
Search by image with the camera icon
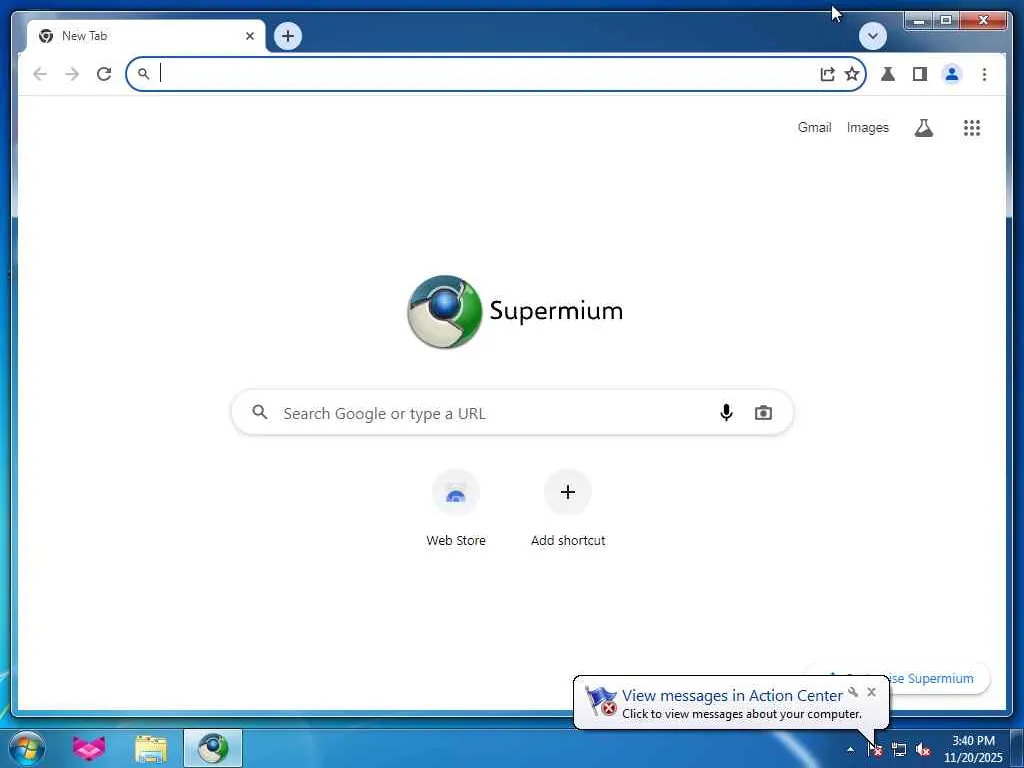click(x=763, y=413)
